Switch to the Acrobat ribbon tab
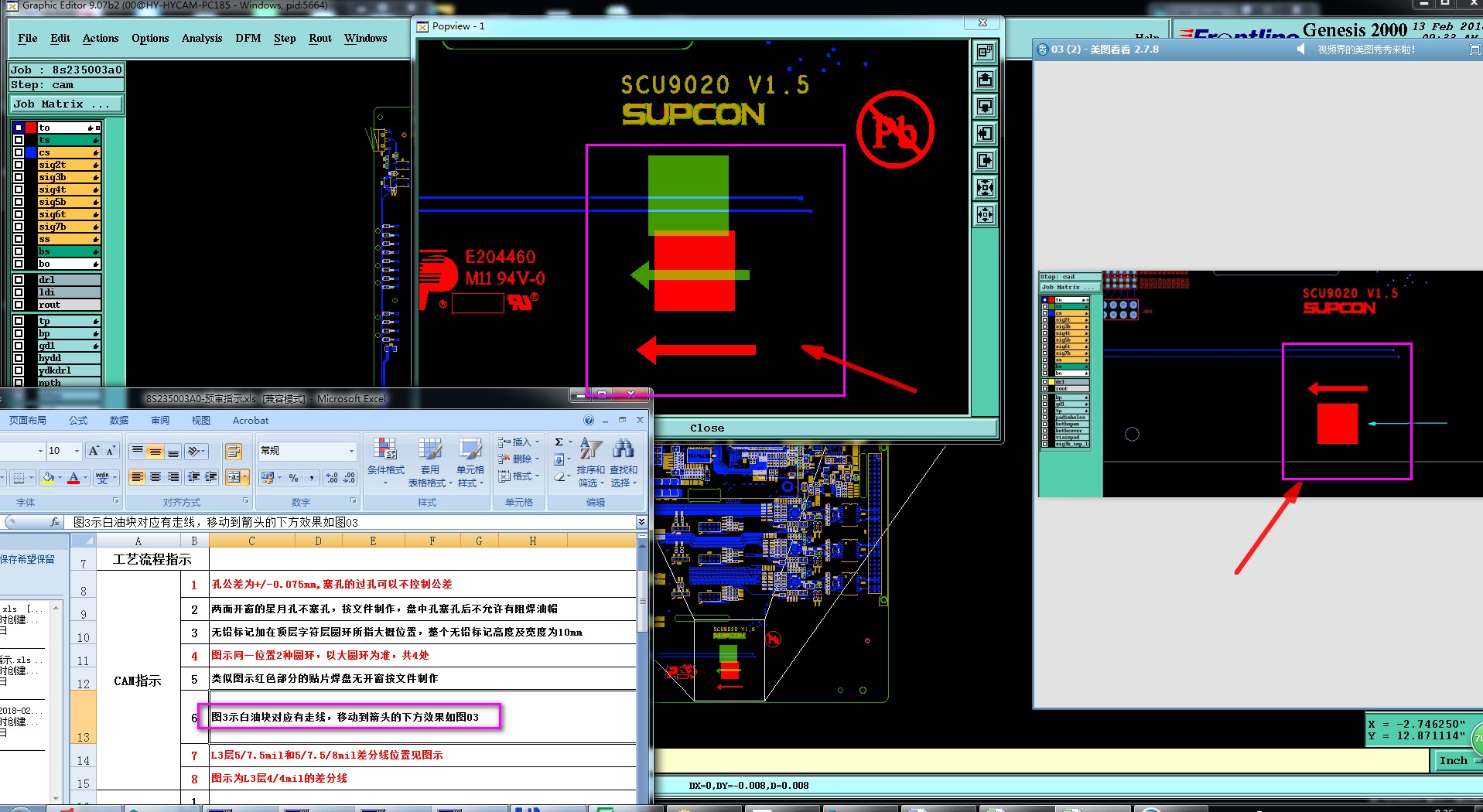This screenshot has height=812, width=1483. 251,421
